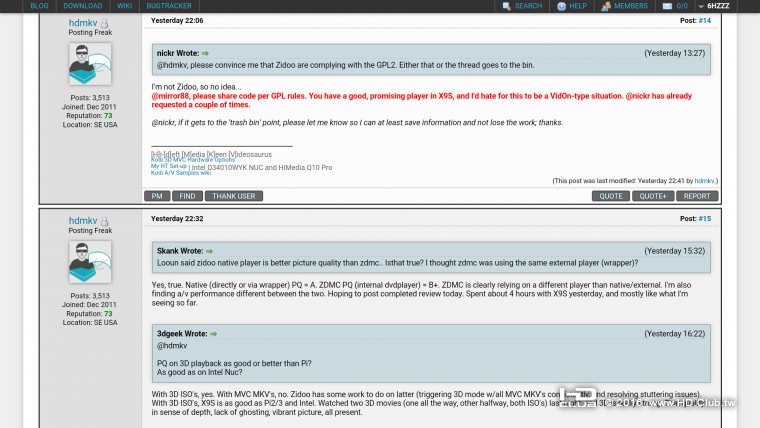The image size is (760, 428).
Task: Open 'Kodi A/V Samples wiki' signature link
Action: (x=180, y=173)
